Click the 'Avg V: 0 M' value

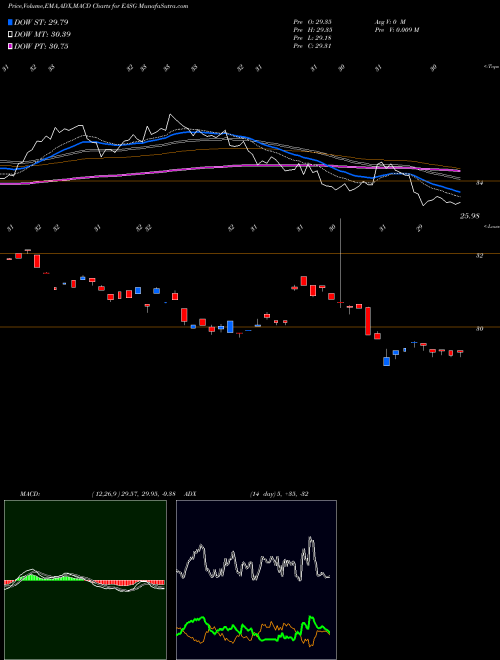click(x=390, y=22)
